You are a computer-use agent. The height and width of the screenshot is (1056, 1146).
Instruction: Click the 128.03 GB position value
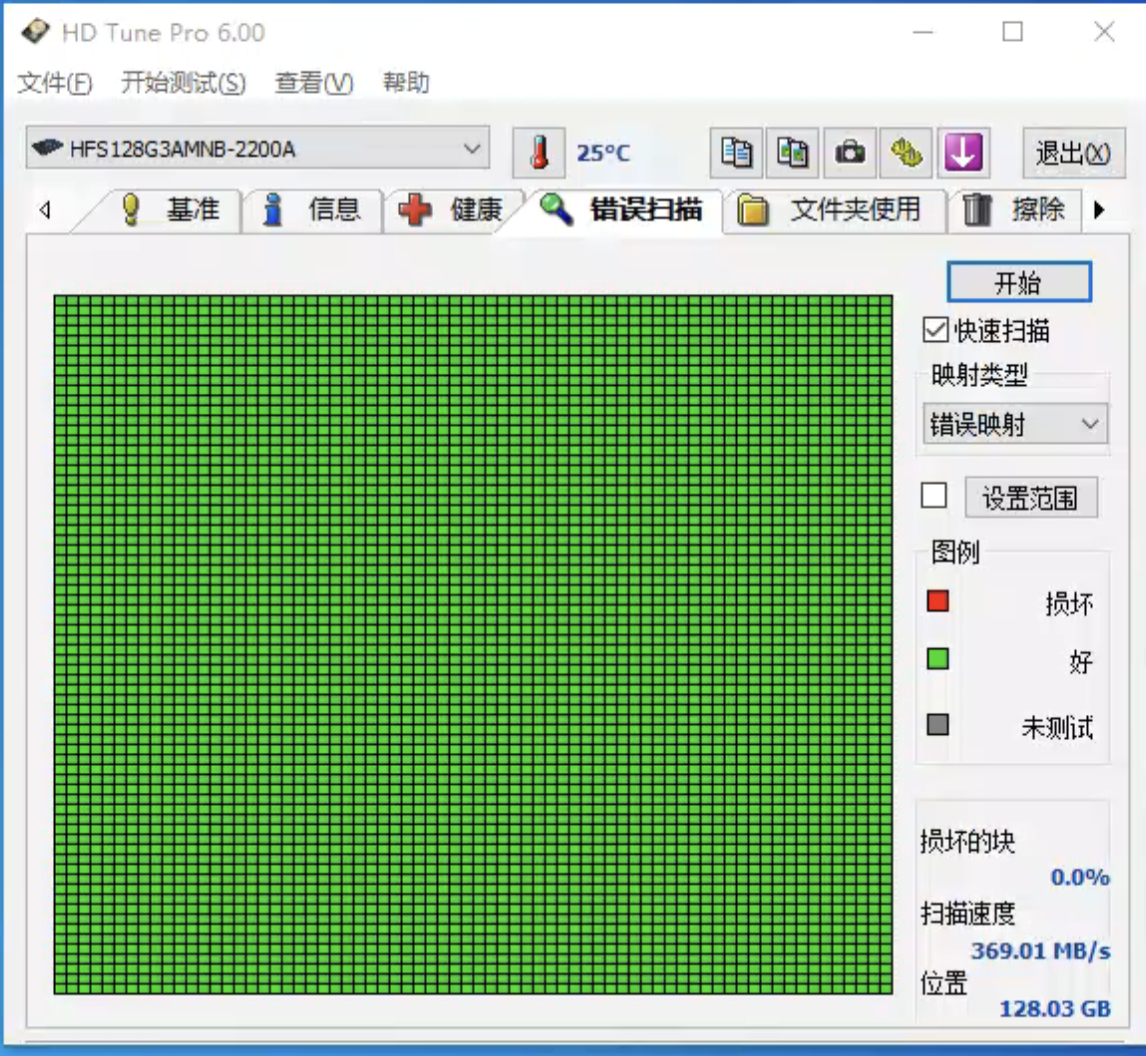(x=1055, y=1008)
